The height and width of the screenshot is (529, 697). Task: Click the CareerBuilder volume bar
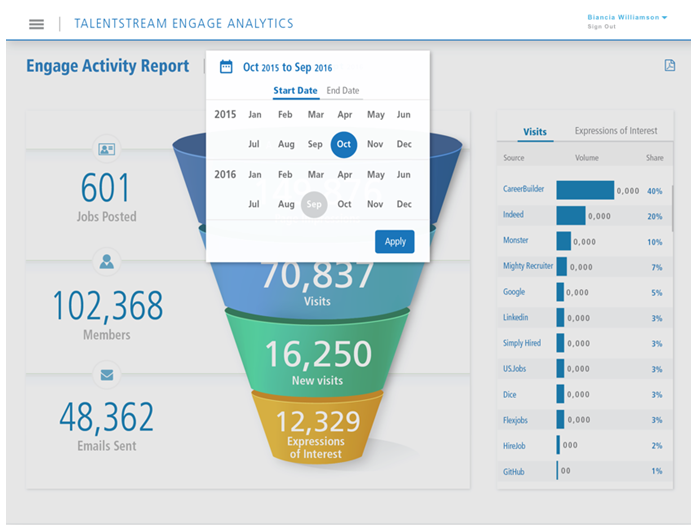pos(585,190)
